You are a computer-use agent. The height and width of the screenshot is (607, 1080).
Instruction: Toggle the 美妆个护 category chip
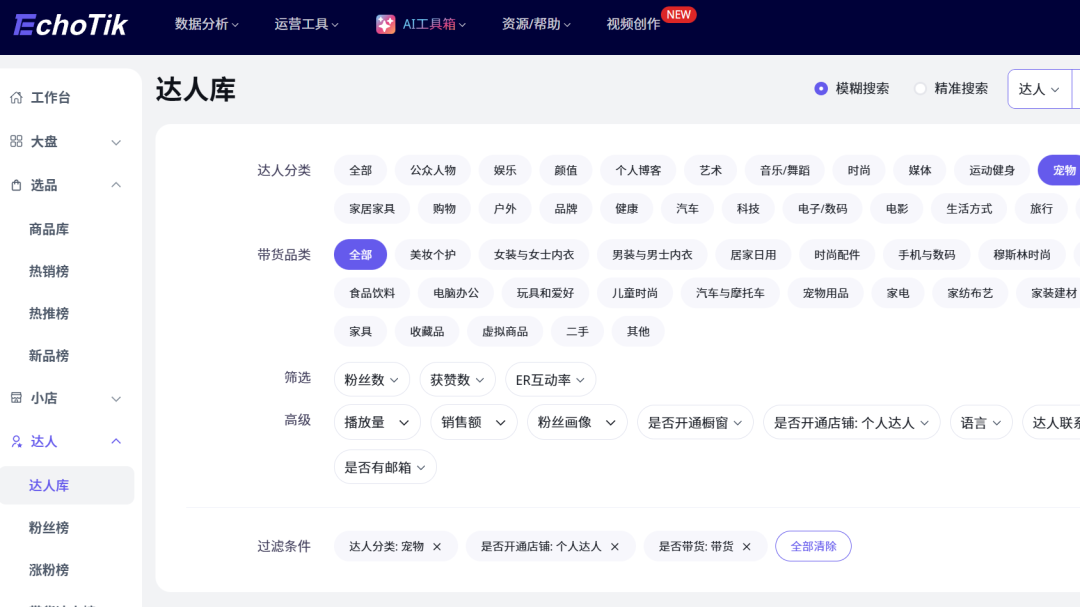pos(432,255)
